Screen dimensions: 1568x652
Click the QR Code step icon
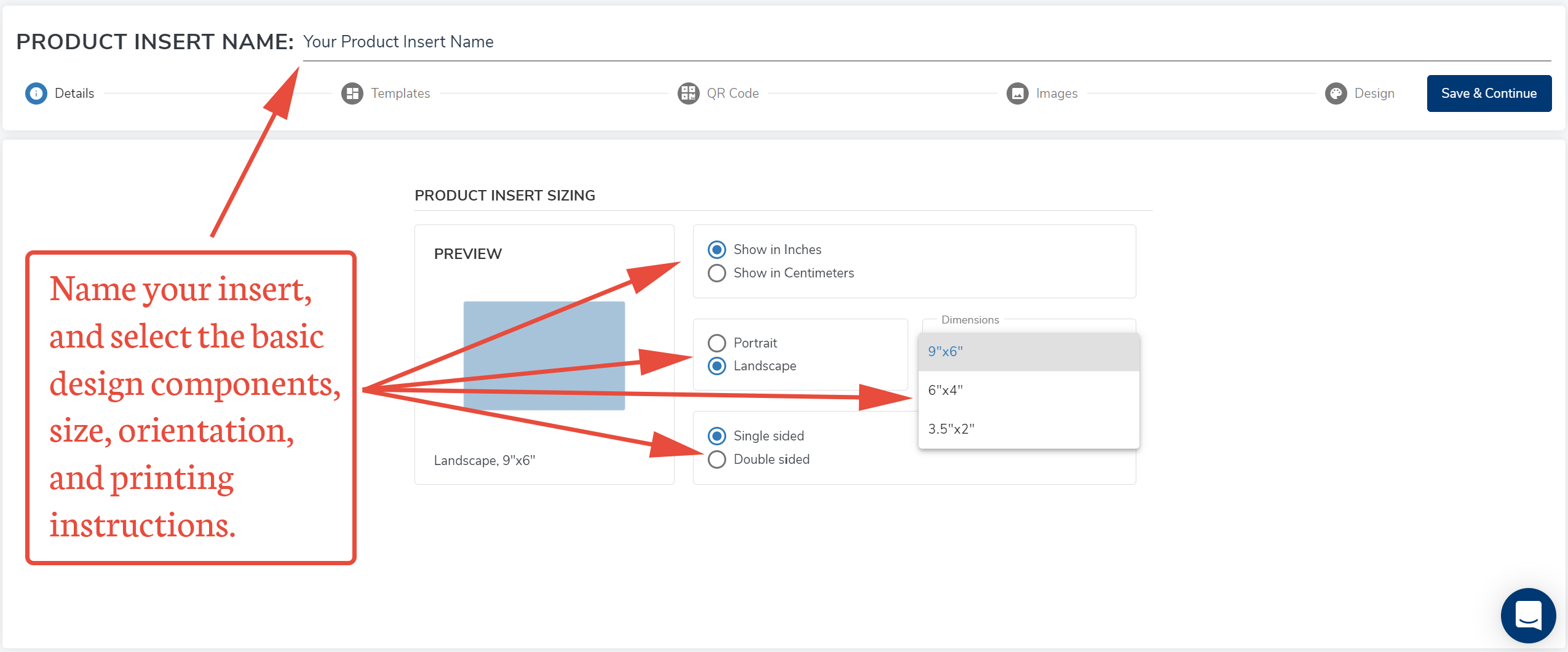pos(688,93)
